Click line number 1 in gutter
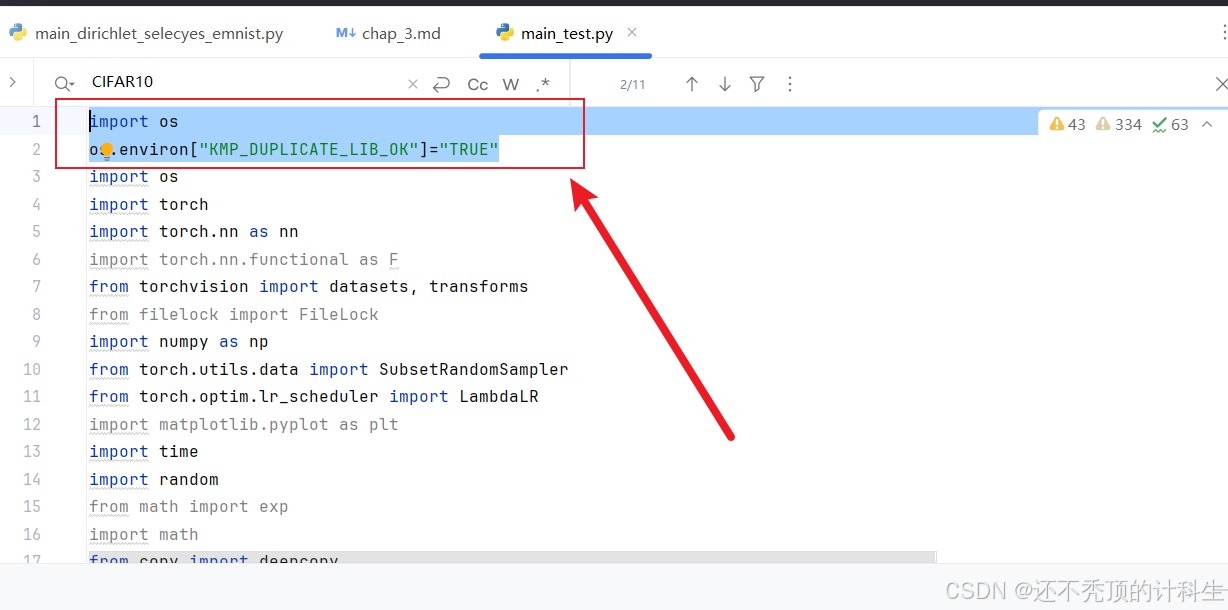 click(37, 121)
